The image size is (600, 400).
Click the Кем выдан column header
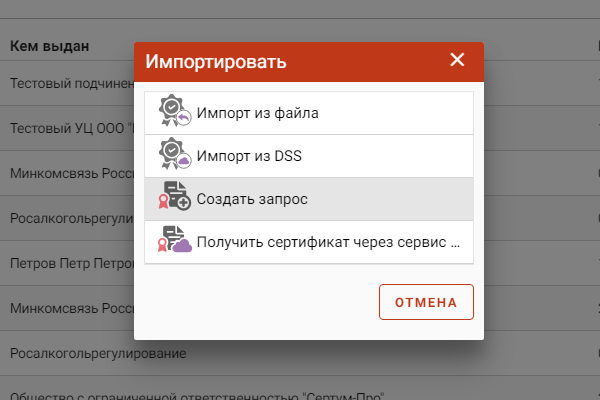pos(49,46)
